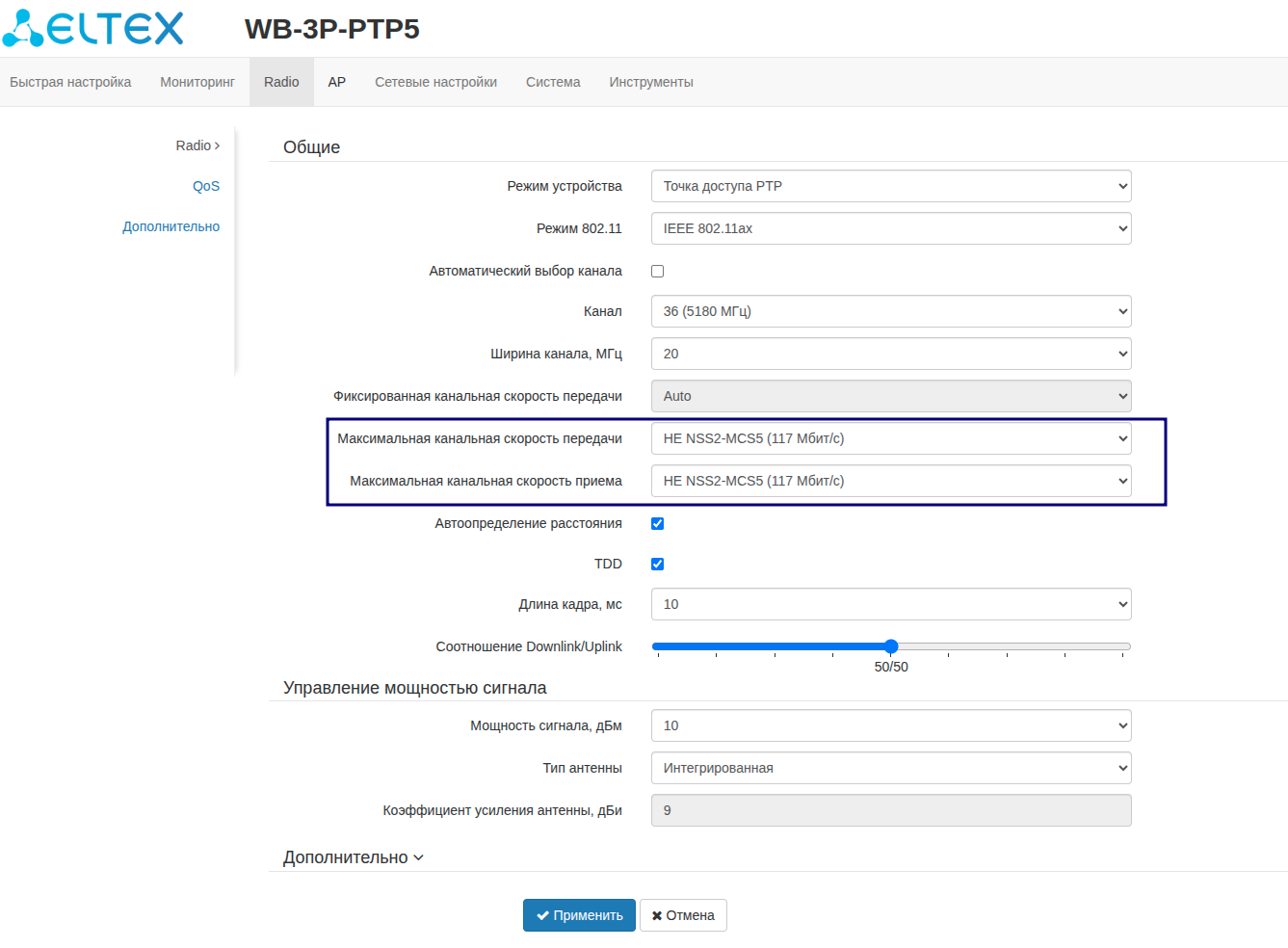Open the Режим устройства dropdown
Viewport: 1288px width, 948px height.
coord(891,186)
